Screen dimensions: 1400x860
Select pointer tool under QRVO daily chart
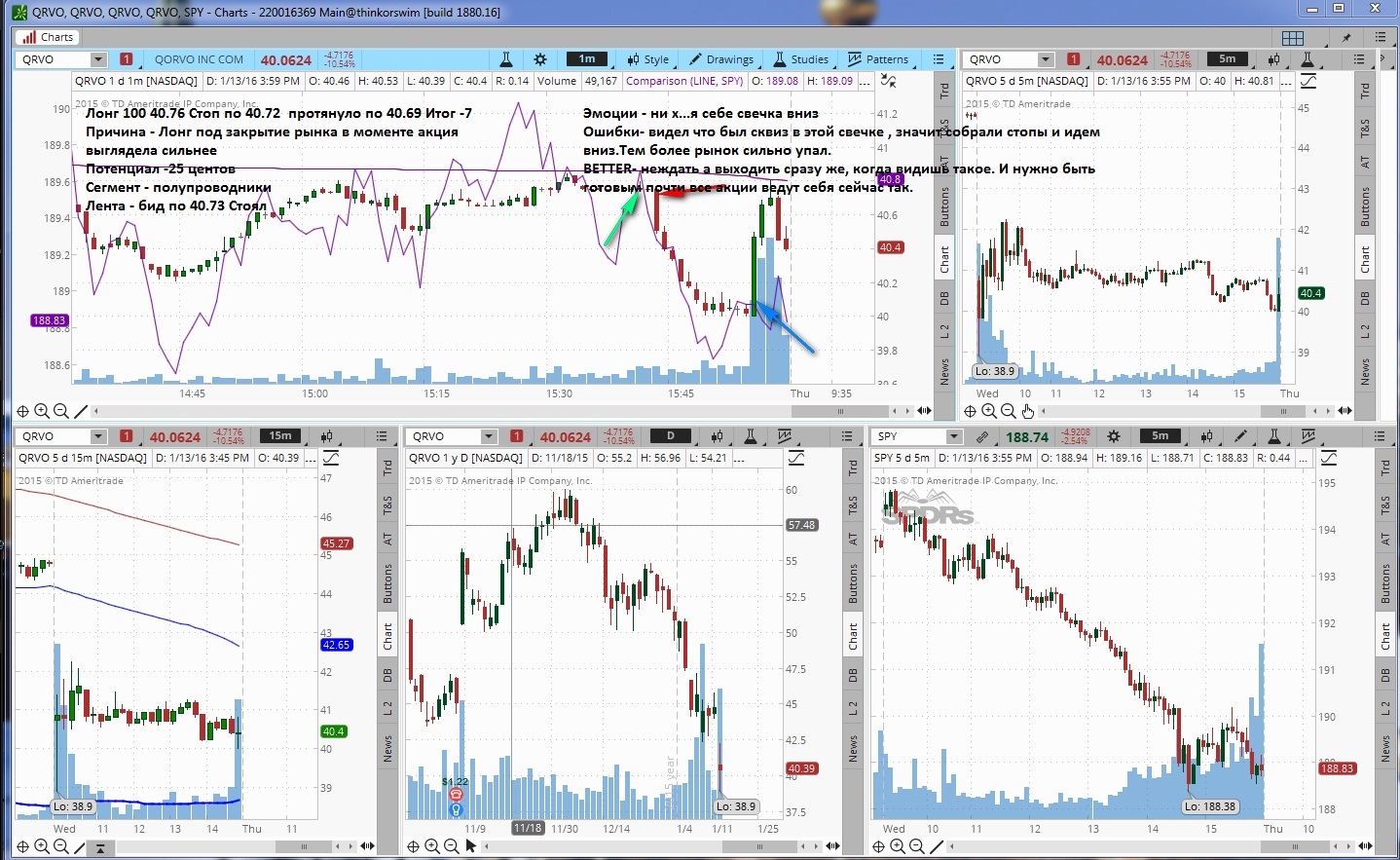[471, 846]
